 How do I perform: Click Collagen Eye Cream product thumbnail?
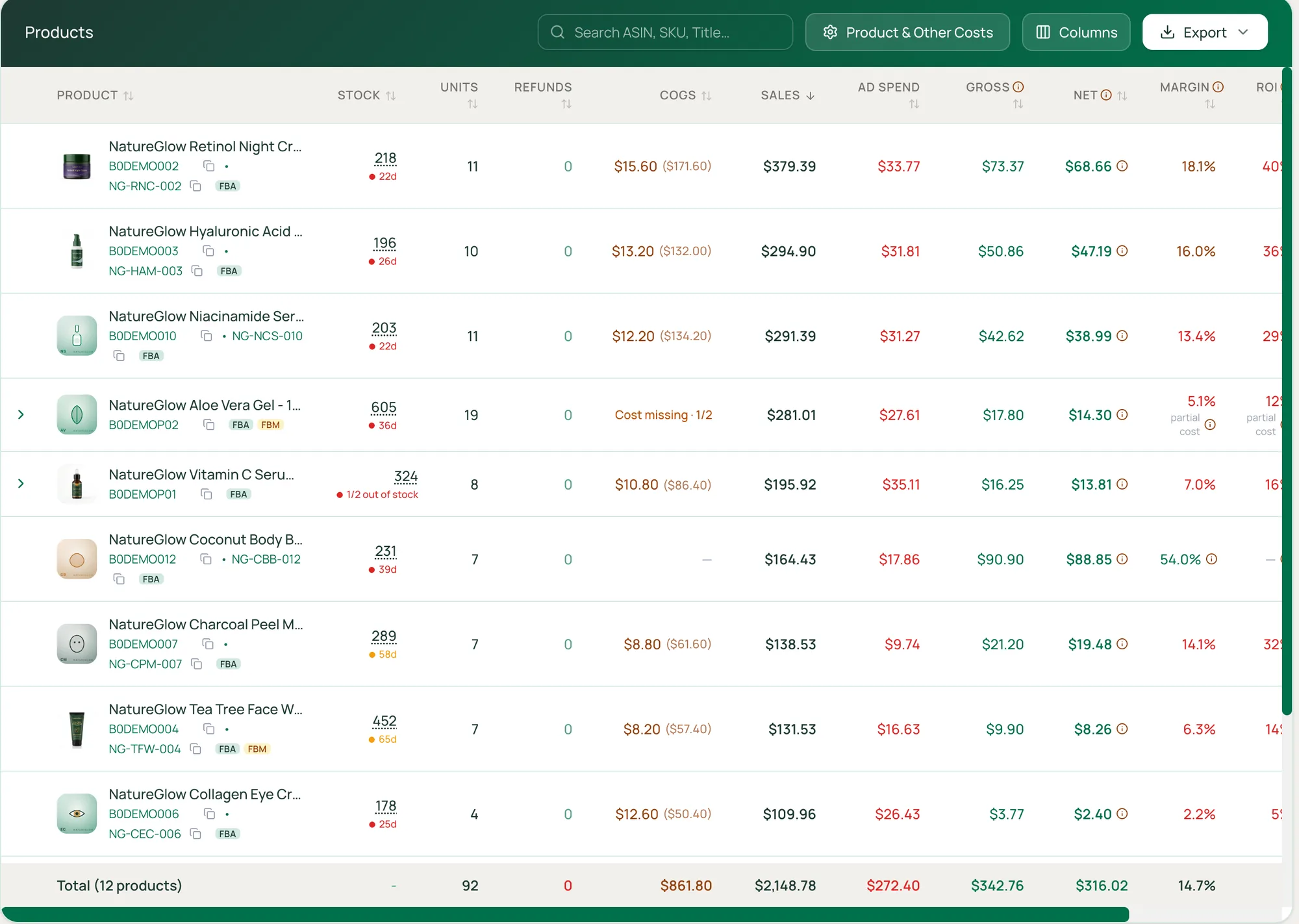77,814
